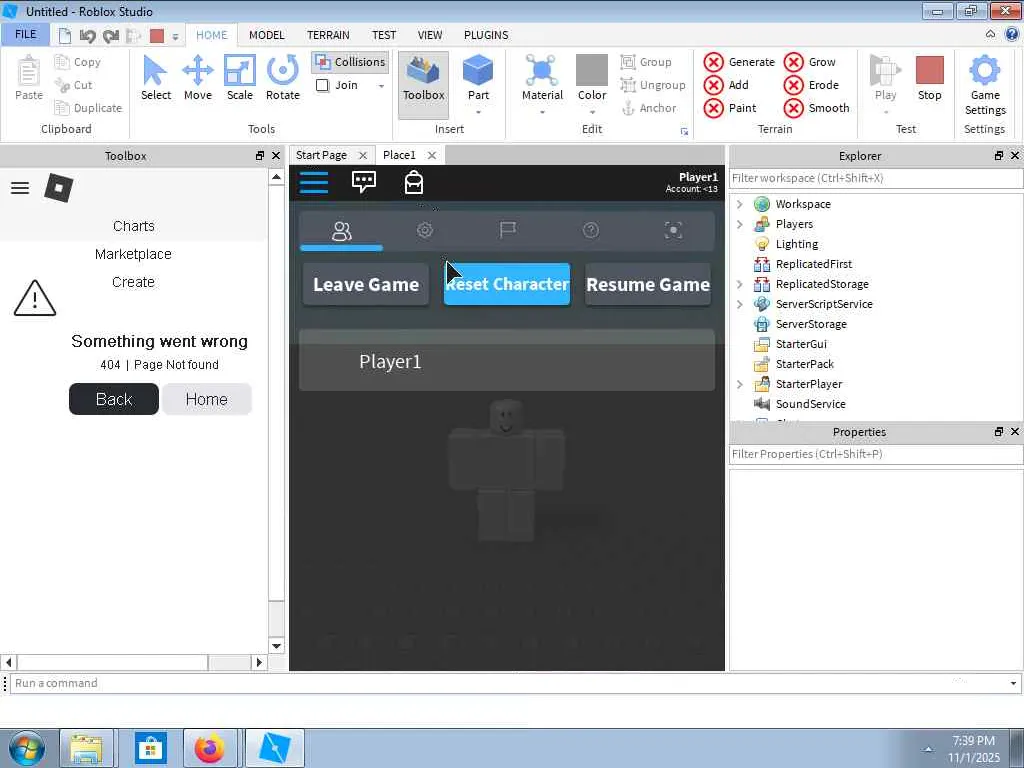Open the in-game chat icon
Screen dimensions: 1024x768
coord(364,182)
